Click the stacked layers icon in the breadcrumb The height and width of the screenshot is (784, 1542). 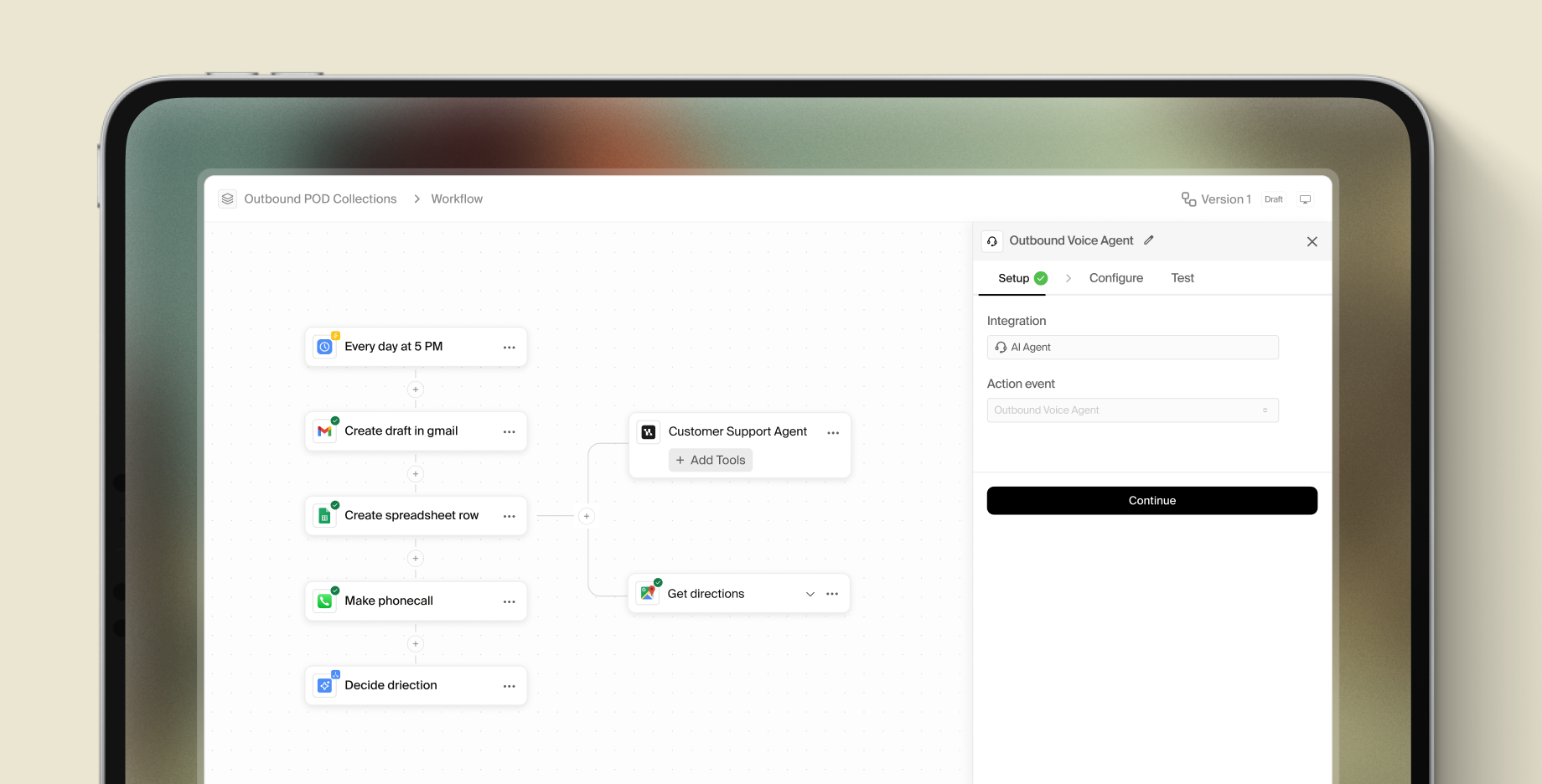coord(227,199)
